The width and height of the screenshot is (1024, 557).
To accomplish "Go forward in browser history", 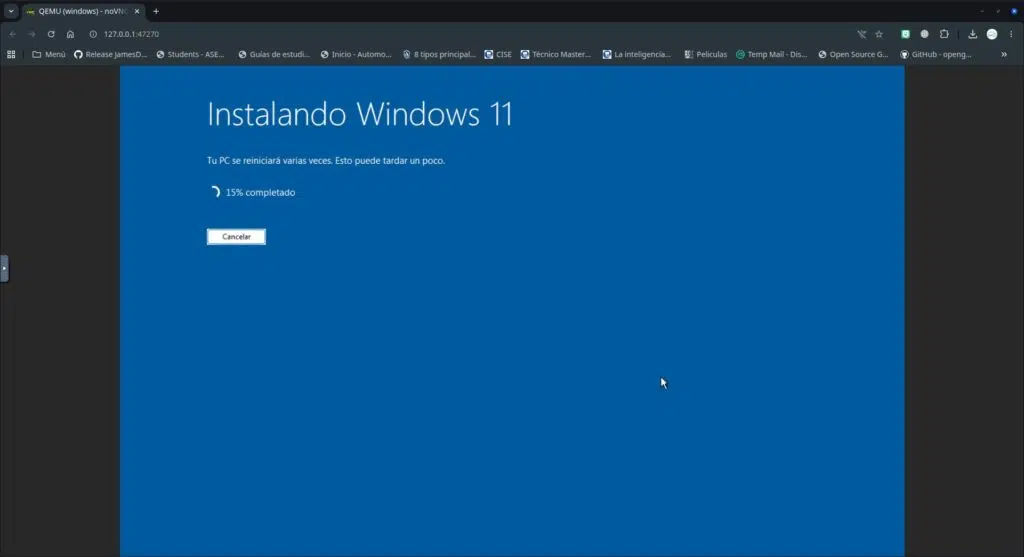I will point(31,34).
